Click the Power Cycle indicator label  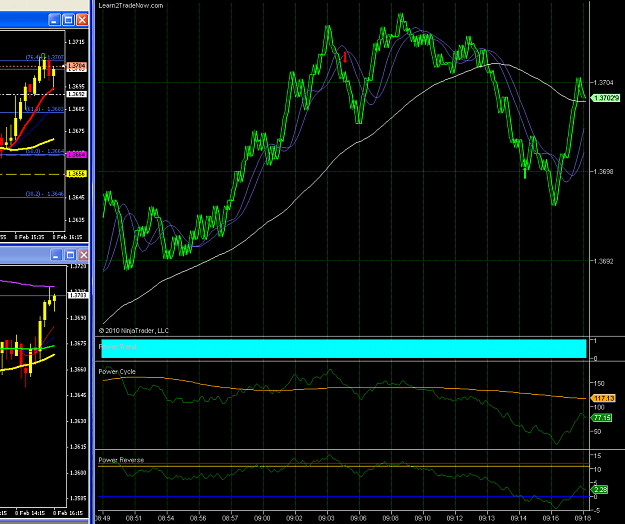117,371
